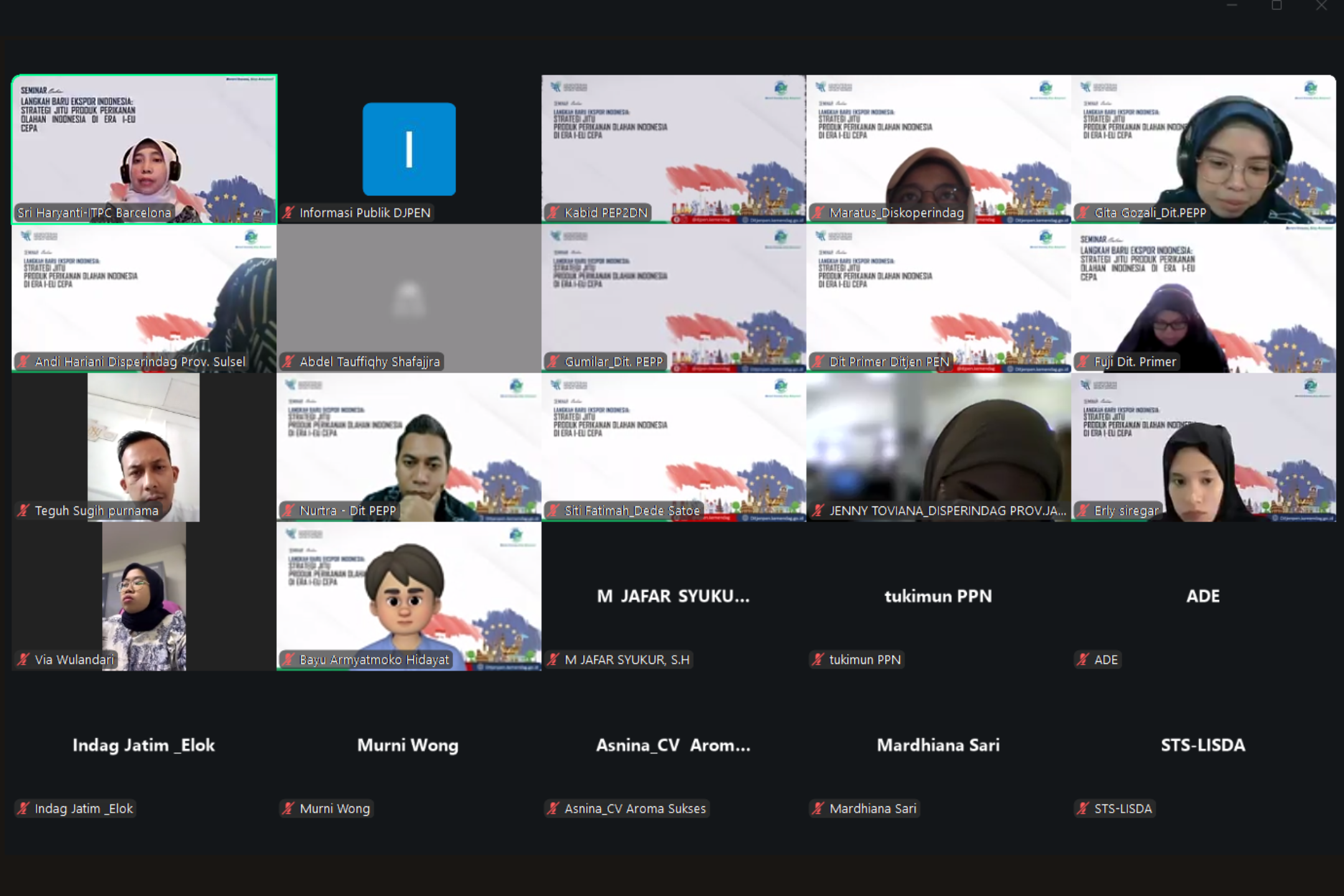
Task: Click muted mic icon next to Murni Wong
Action: 288,808
